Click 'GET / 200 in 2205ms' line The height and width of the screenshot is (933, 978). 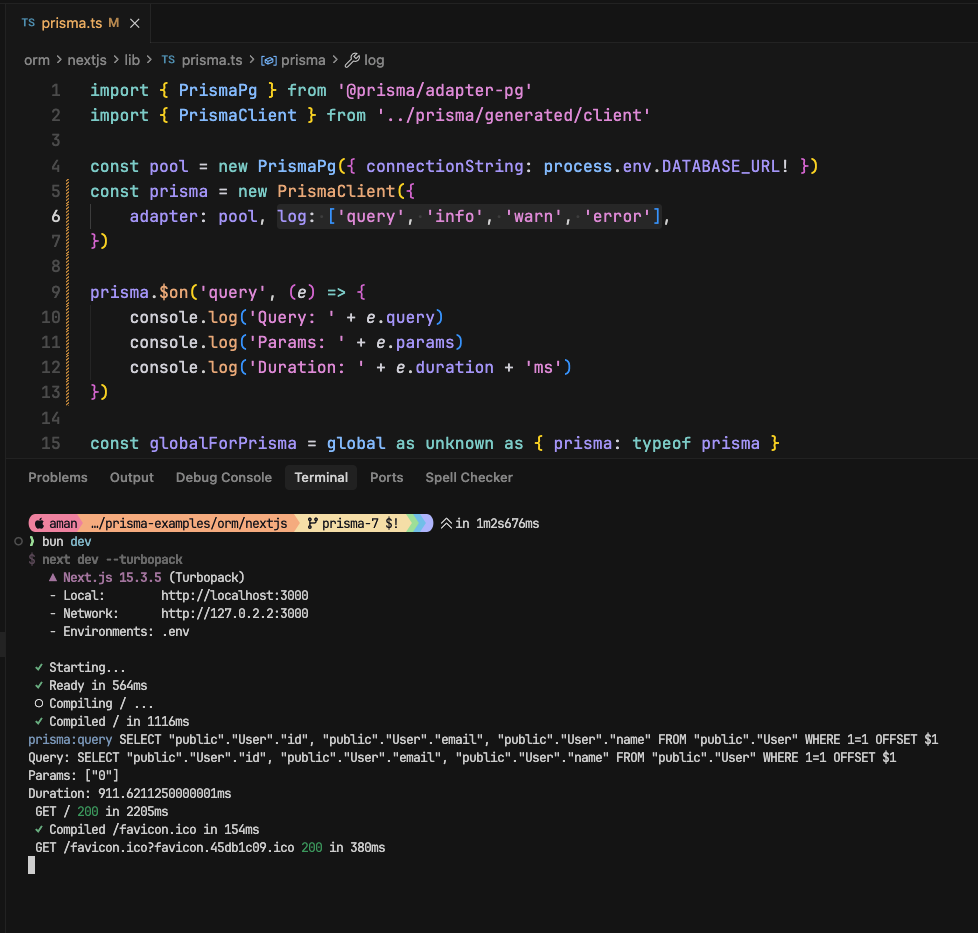pos(102,812)
